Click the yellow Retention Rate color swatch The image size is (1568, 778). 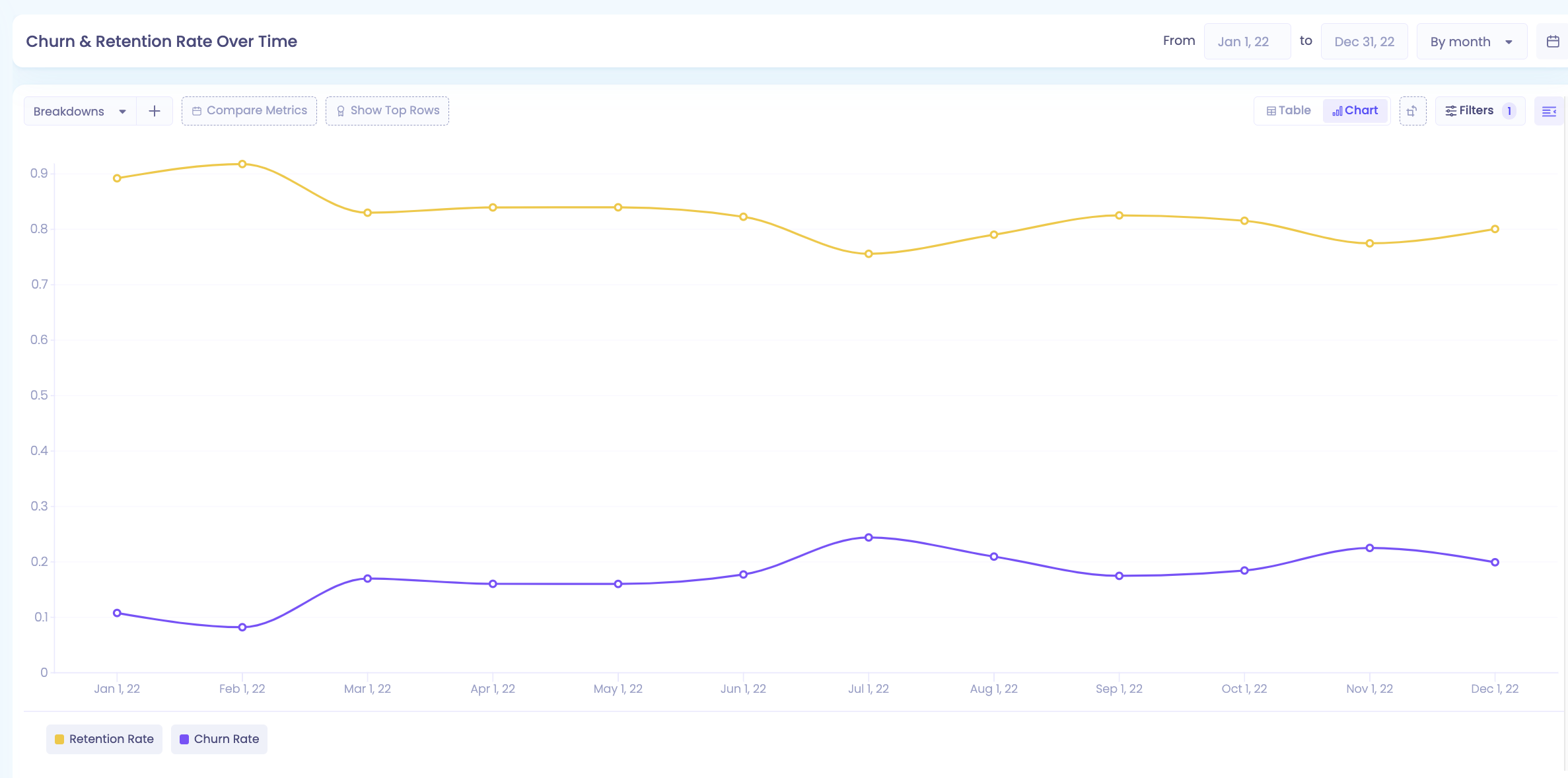pos(59,739)
